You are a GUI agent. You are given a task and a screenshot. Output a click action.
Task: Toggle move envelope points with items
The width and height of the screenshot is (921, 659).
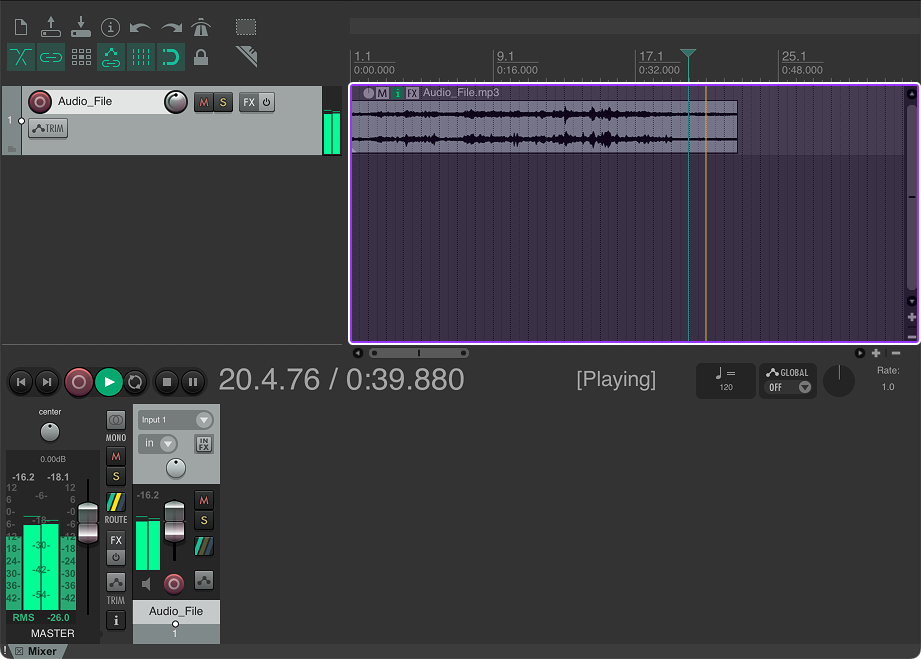[x=110, y=57]
